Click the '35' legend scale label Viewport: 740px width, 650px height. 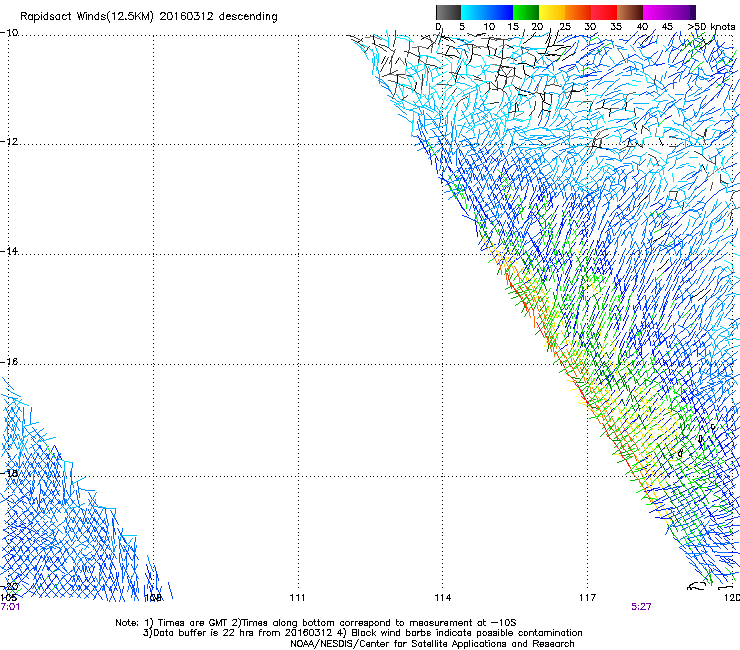click(616, 27)
